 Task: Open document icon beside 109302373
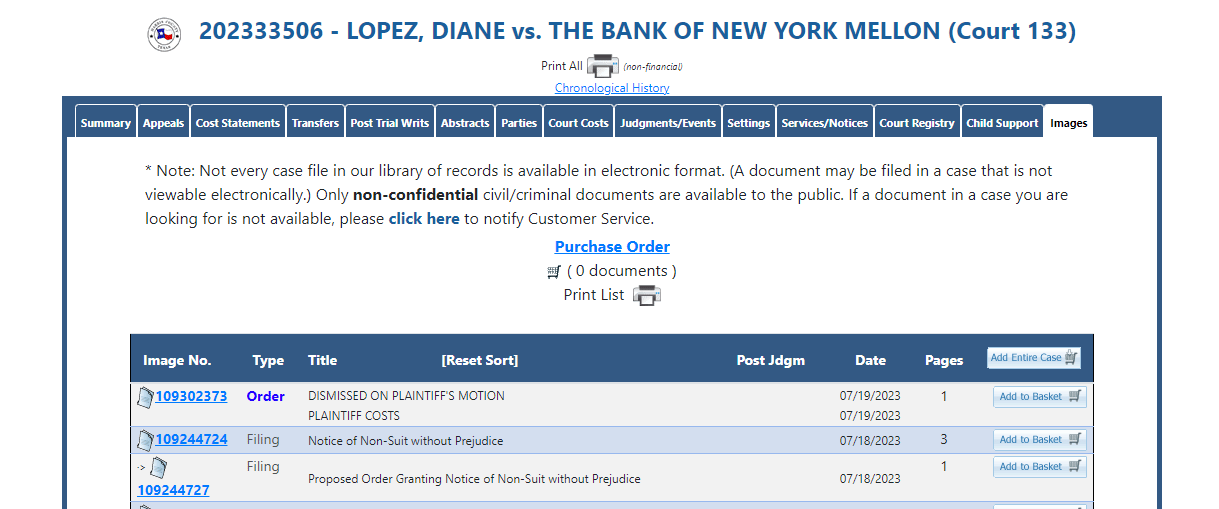click(x=145, y=397)
